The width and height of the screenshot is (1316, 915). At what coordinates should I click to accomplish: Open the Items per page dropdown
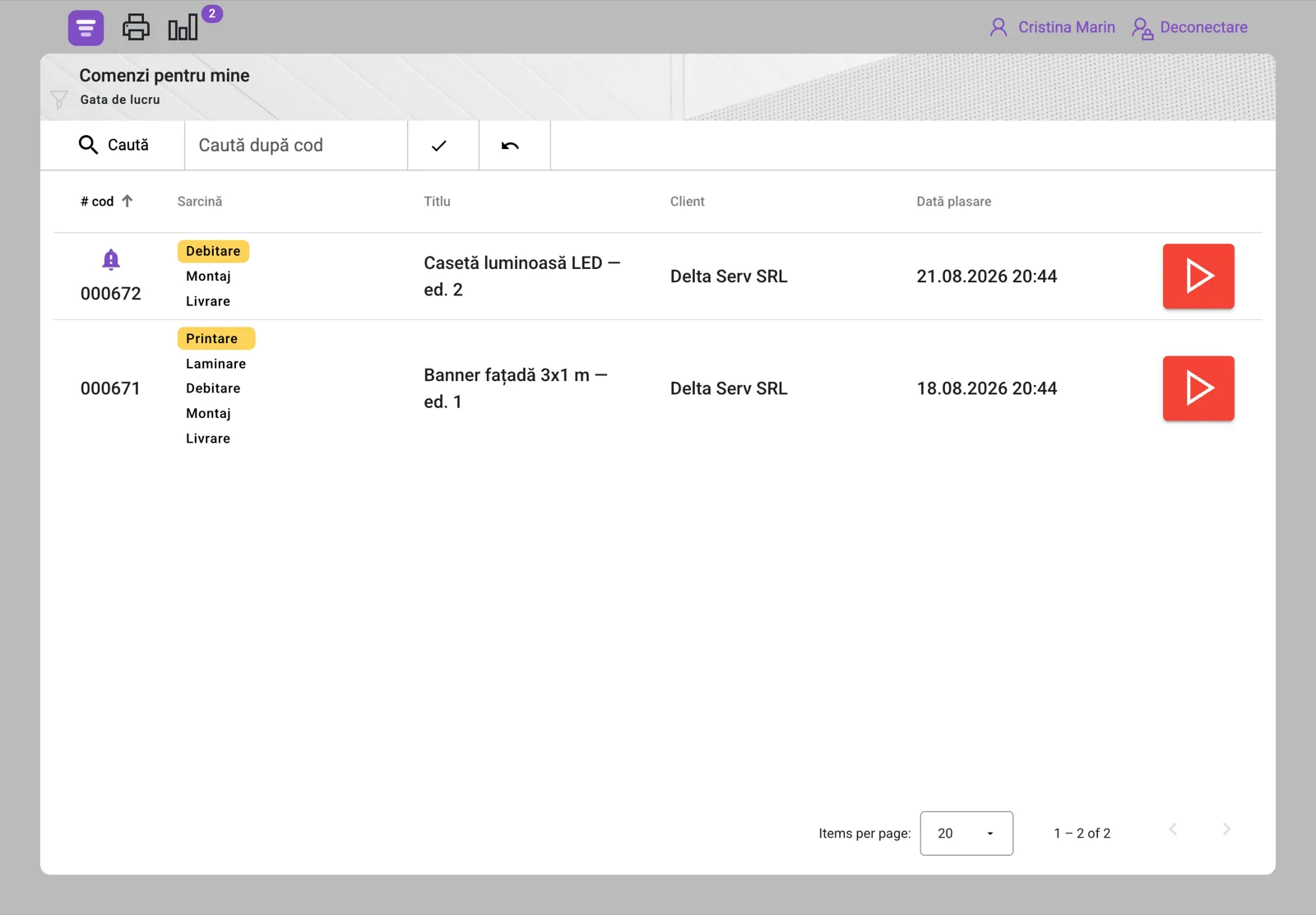966,834
